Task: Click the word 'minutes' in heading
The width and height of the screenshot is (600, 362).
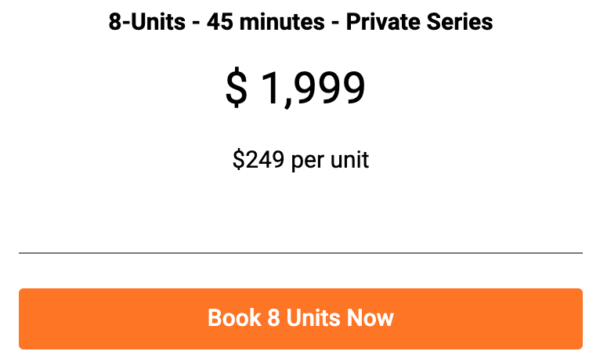Action: tap(282, 22)
